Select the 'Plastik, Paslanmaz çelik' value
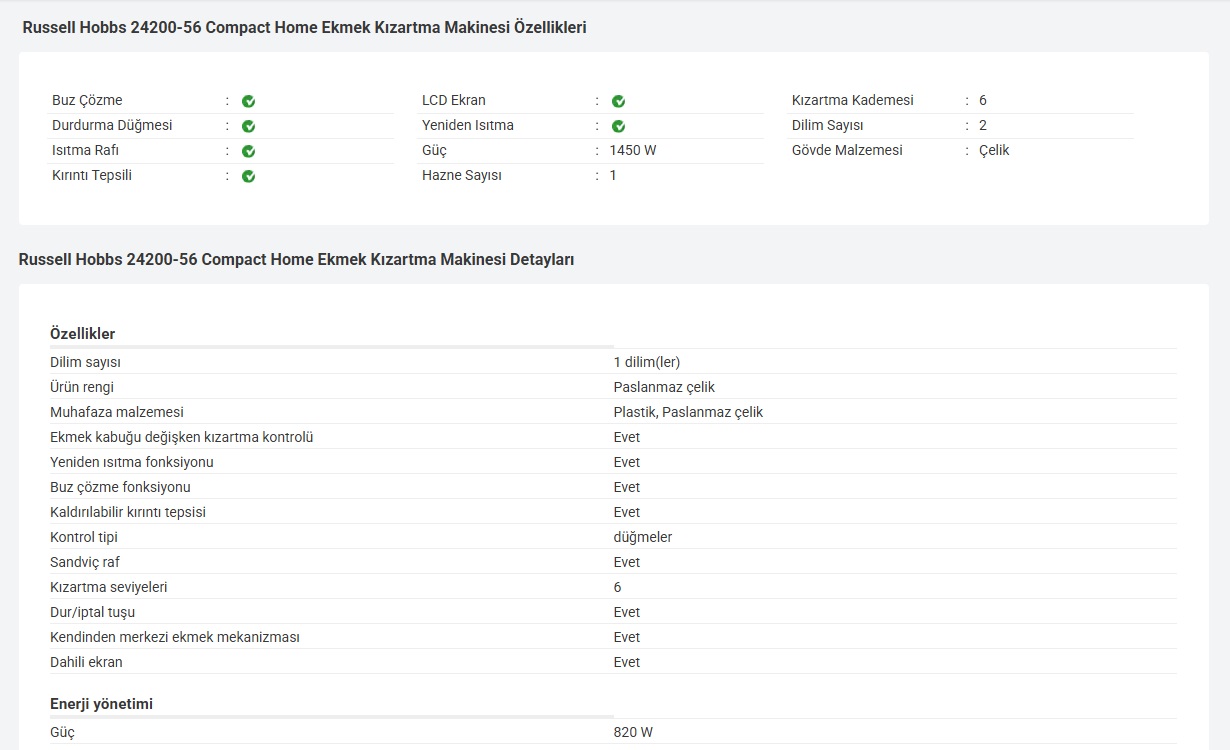The image size is (1230, 750). pyautogui.click(x=688, y=412)
